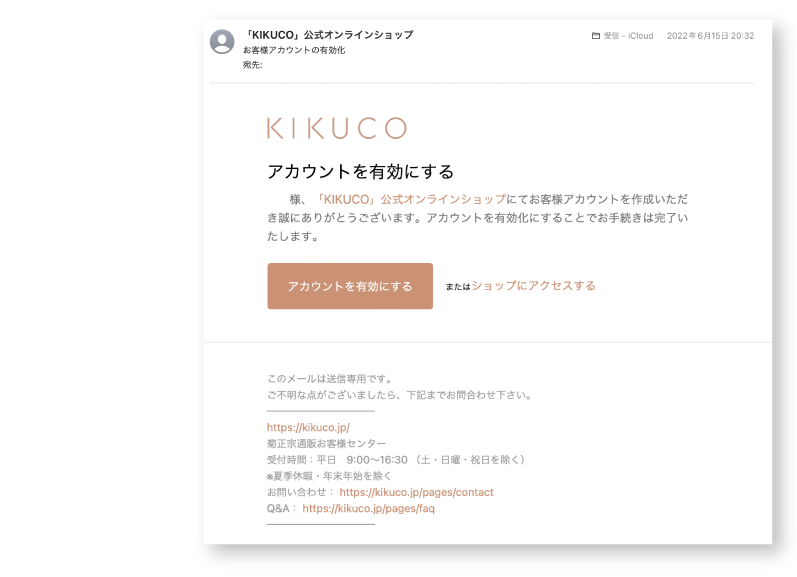Click the Q&A label in footer

click(x=278, y=508)
